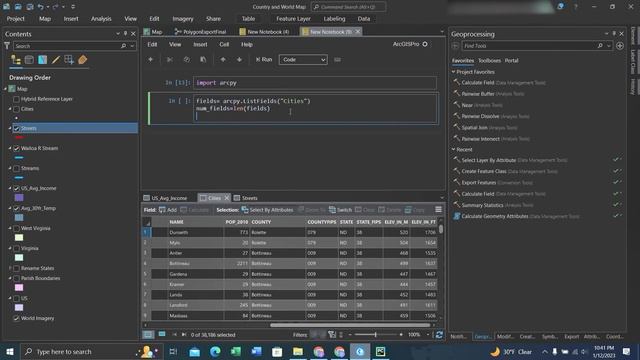Select List By Drawing Order icon
The width and height of the screenshot is (640, 360).
point(16,60)
